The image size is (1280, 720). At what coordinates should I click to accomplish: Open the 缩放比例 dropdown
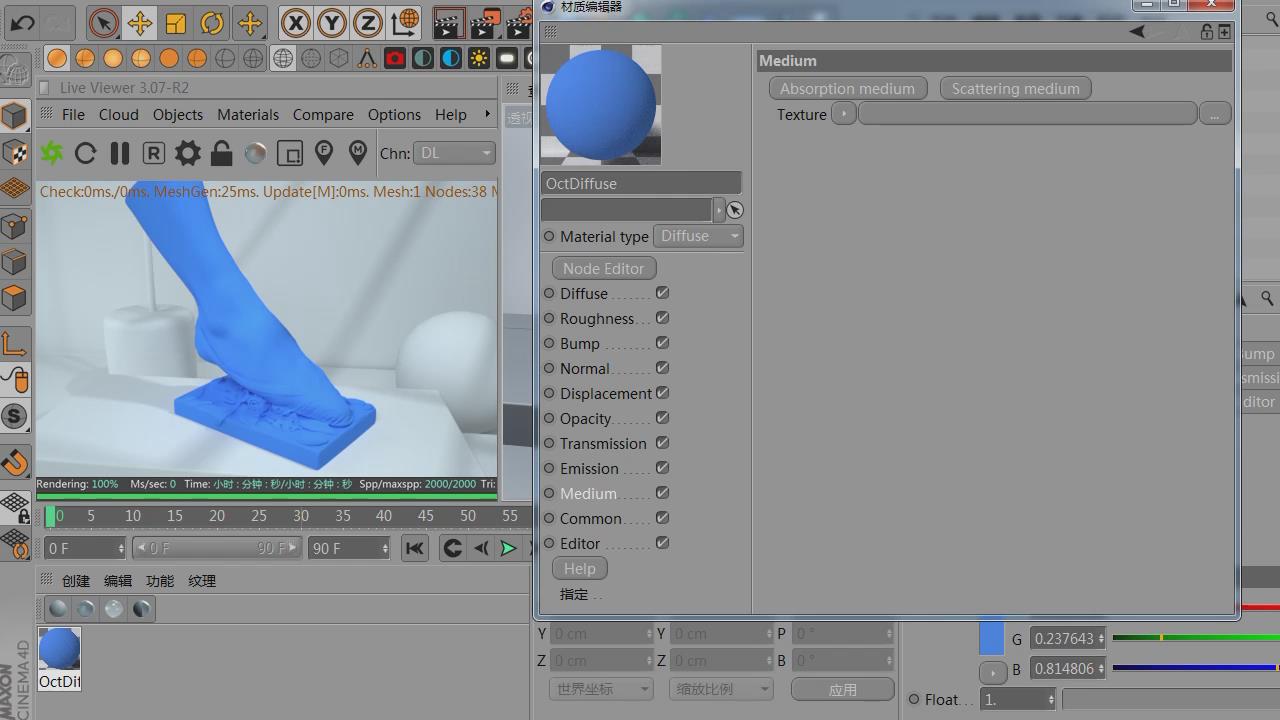pos(721,689)
